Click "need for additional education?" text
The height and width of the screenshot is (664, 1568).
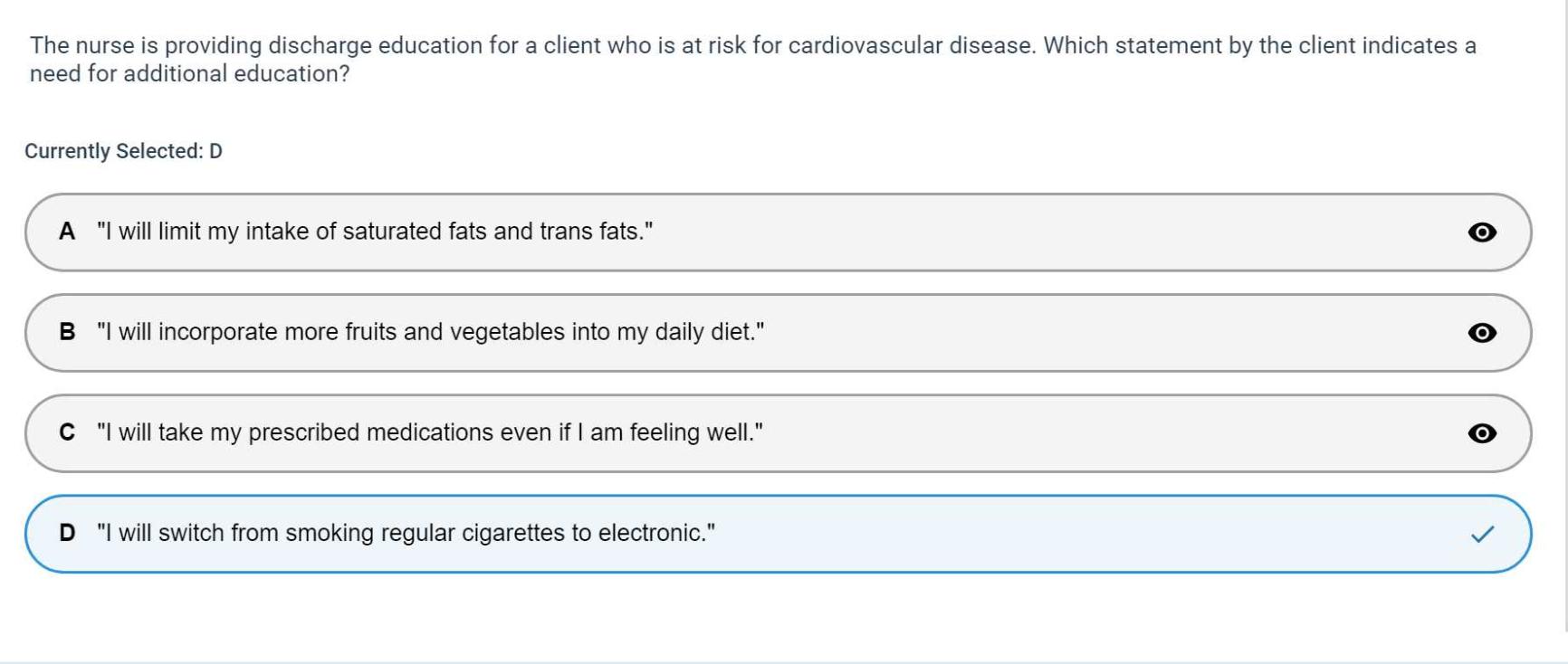(x=189, y=73)
